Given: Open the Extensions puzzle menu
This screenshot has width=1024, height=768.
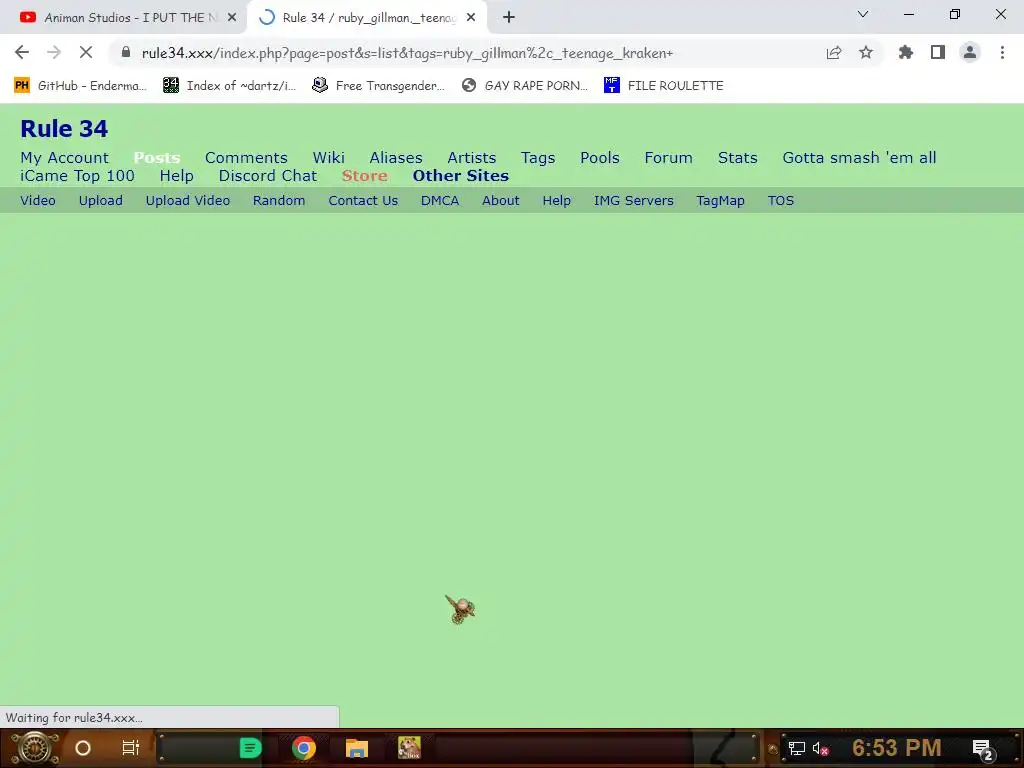Looking at the screenshot, I should [x=906, y=53].
